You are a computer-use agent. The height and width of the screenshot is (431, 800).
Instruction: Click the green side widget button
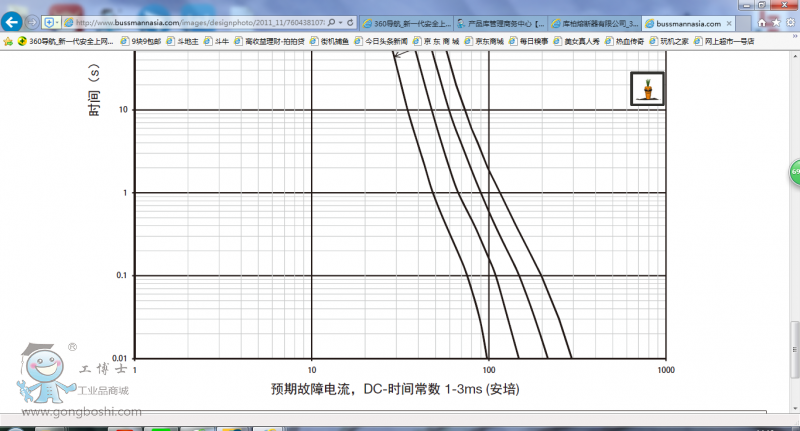pyautogui.click(x=795, y=172)
